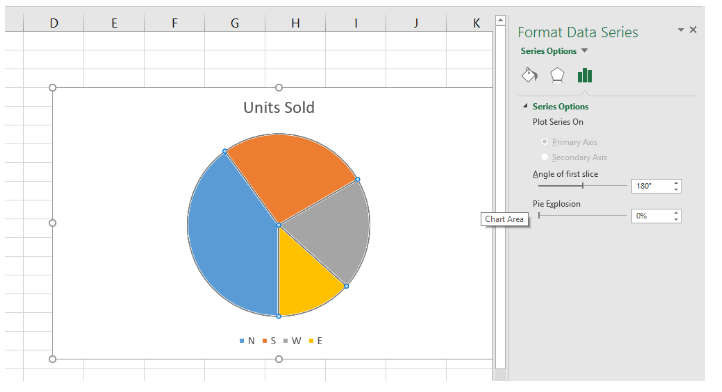Open the task pane options arrow
Screen dimensions: 722x392
[x=681, y=30]
